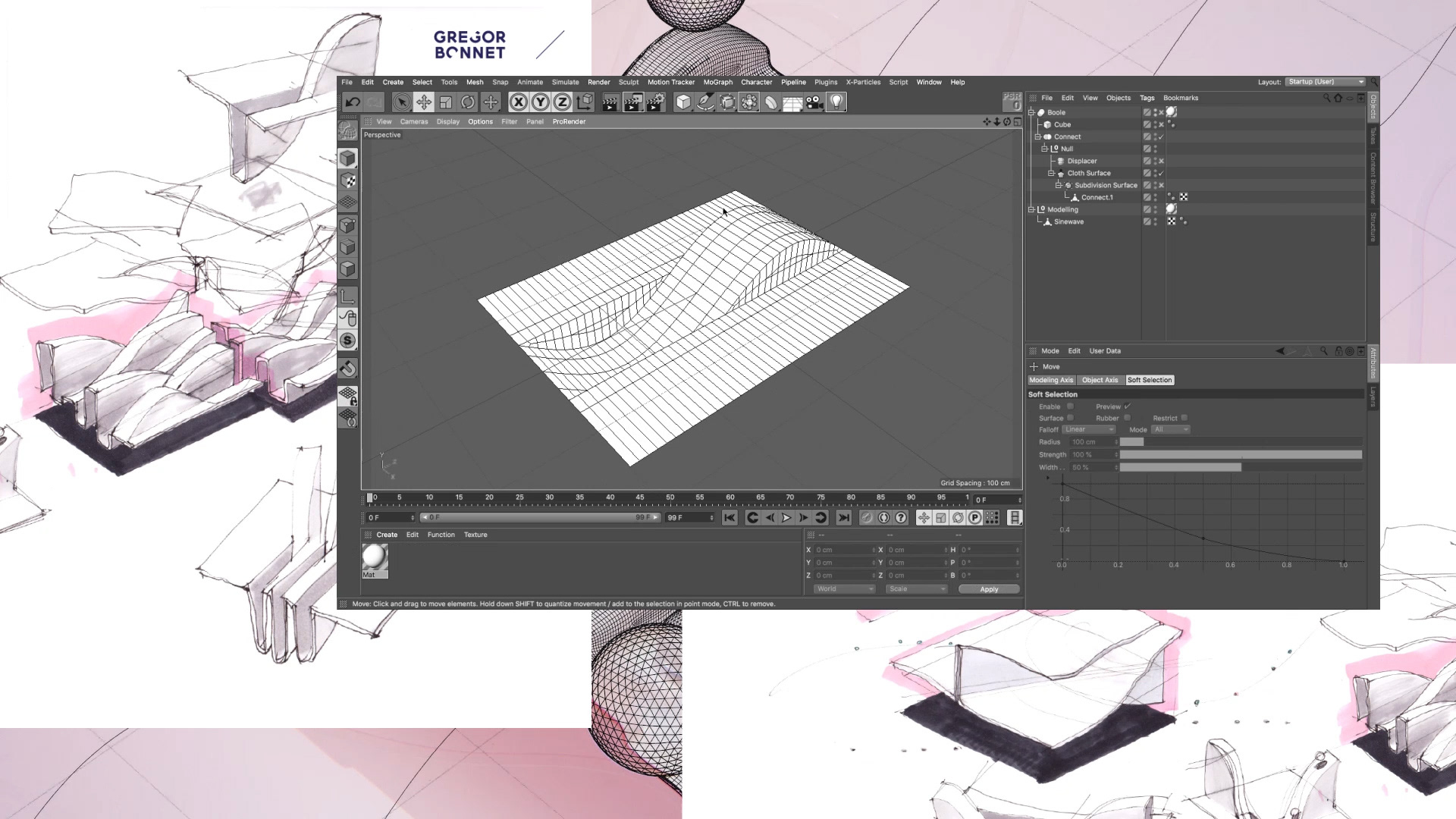The height and width of the screenshot is (819, 1456).
Task: Adjust the Width slider
Action: [1241, 467]
